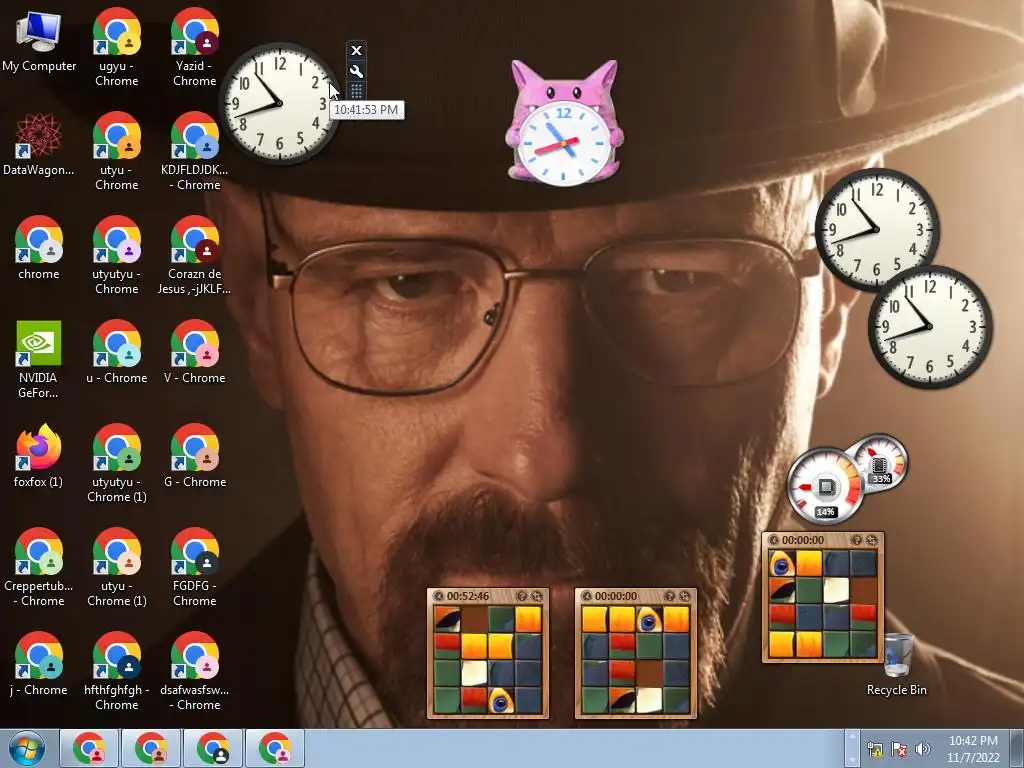Close the clock gadget with the X
The width and height of the screenshot is (1024, 768).
point(356,50)
